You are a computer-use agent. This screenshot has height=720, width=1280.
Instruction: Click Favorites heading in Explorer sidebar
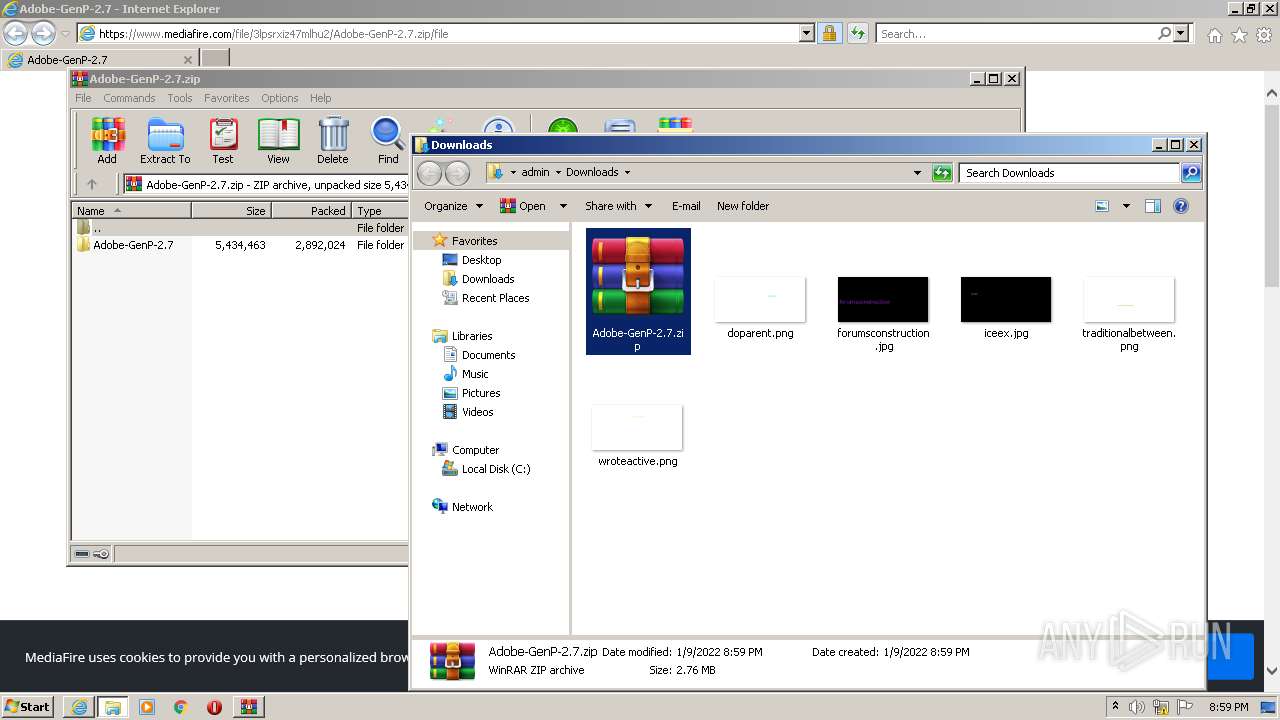coord(474,241)
